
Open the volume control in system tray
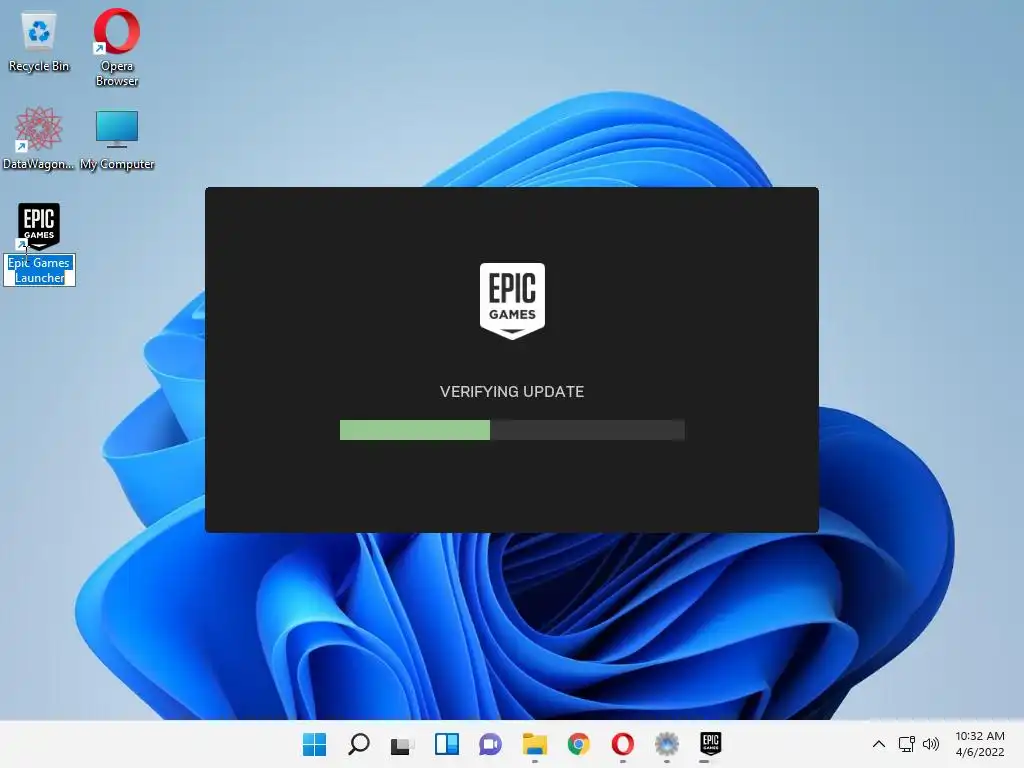point(931,744)
